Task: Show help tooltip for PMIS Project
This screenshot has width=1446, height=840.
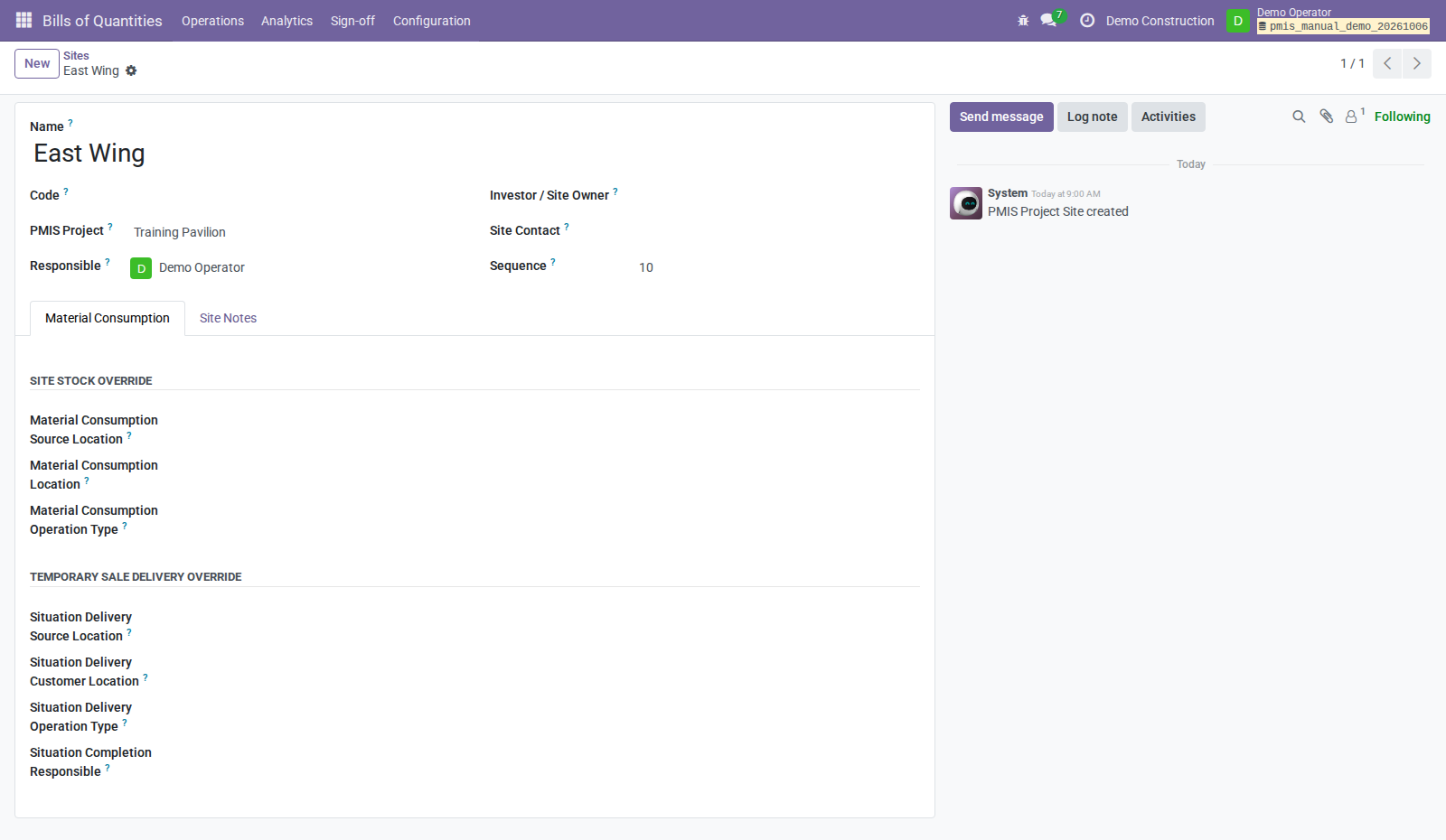Action: 110,227
